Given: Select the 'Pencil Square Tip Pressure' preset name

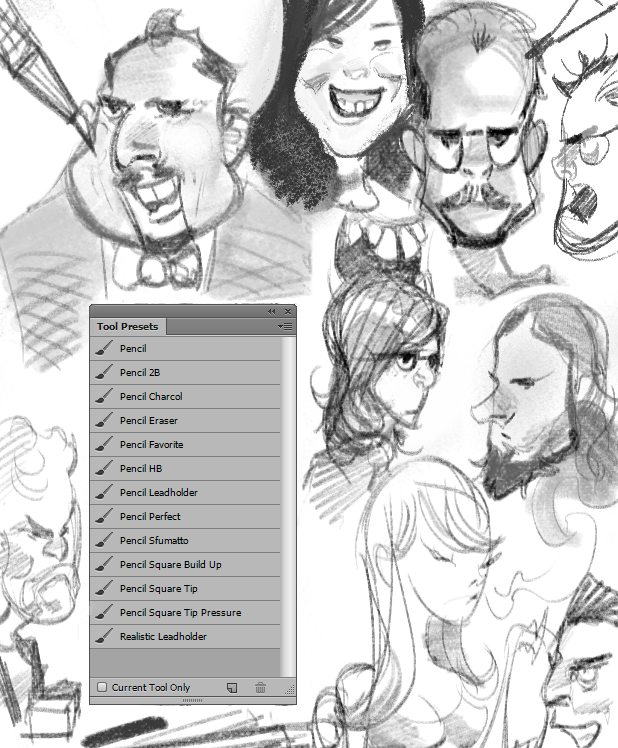Looking at the screenshot, I should click(180, 613).
